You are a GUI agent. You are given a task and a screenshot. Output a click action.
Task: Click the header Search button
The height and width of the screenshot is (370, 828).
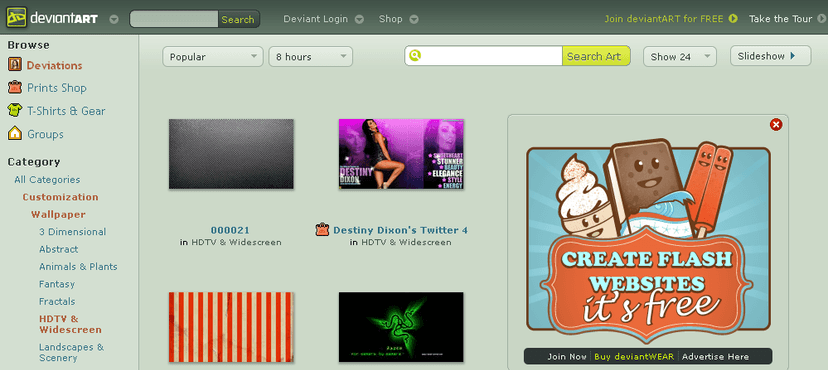(238, 19)
